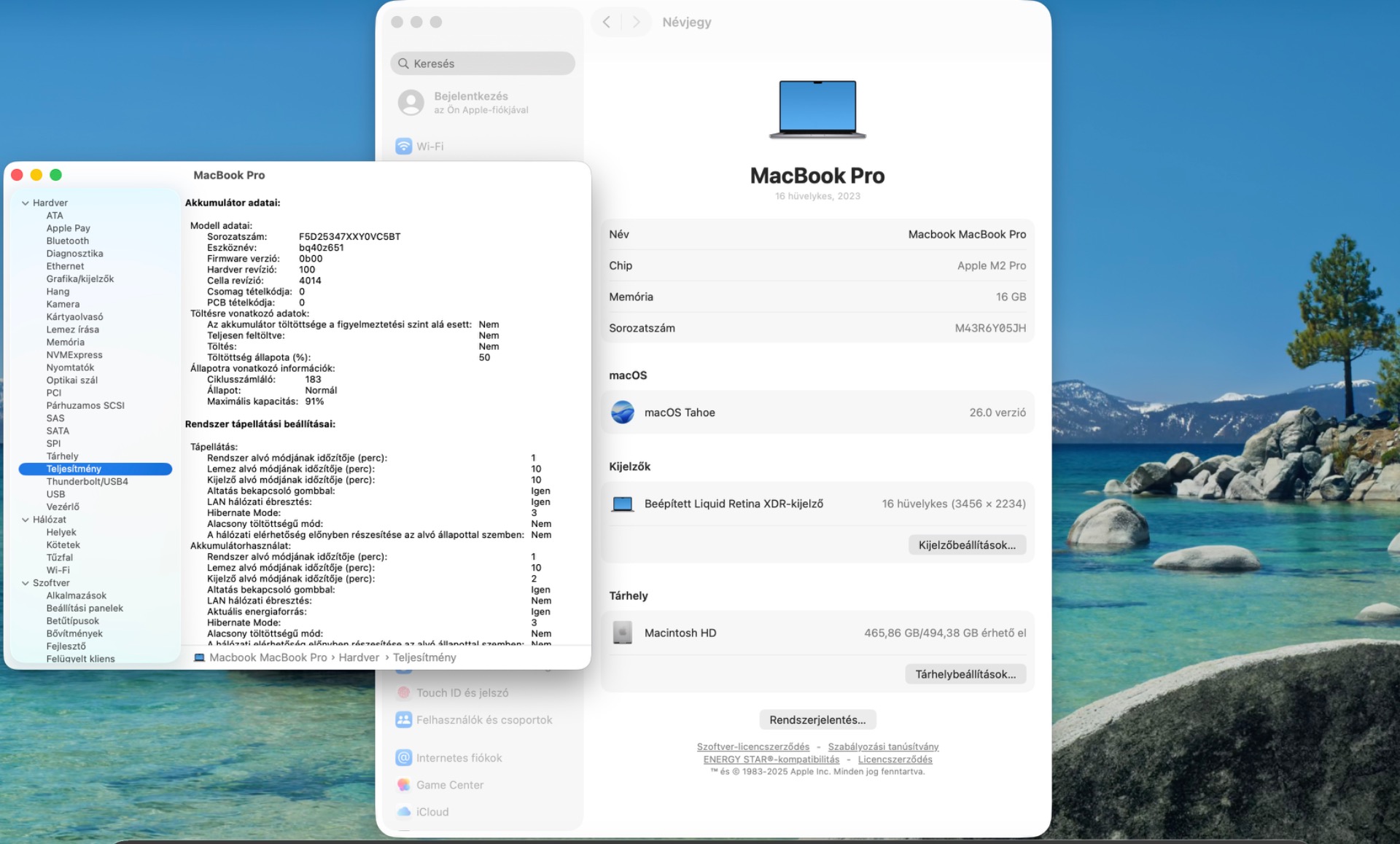1400x844 pixels.
Task: Click the Wi-Fi icon in System Settings sidebar
Action: click(x=403, y=146)
